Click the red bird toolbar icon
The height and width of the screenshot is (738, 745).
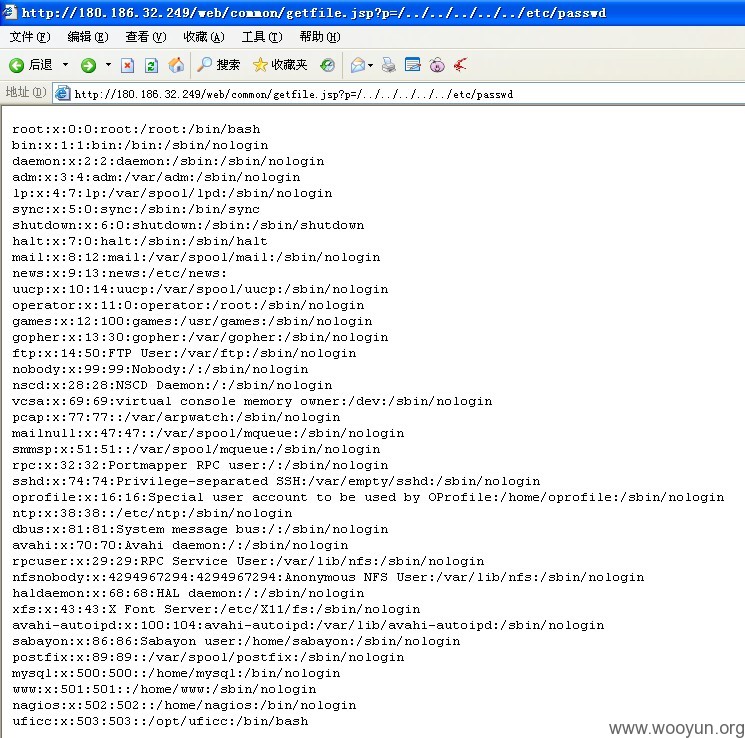(x=460, y=65)
